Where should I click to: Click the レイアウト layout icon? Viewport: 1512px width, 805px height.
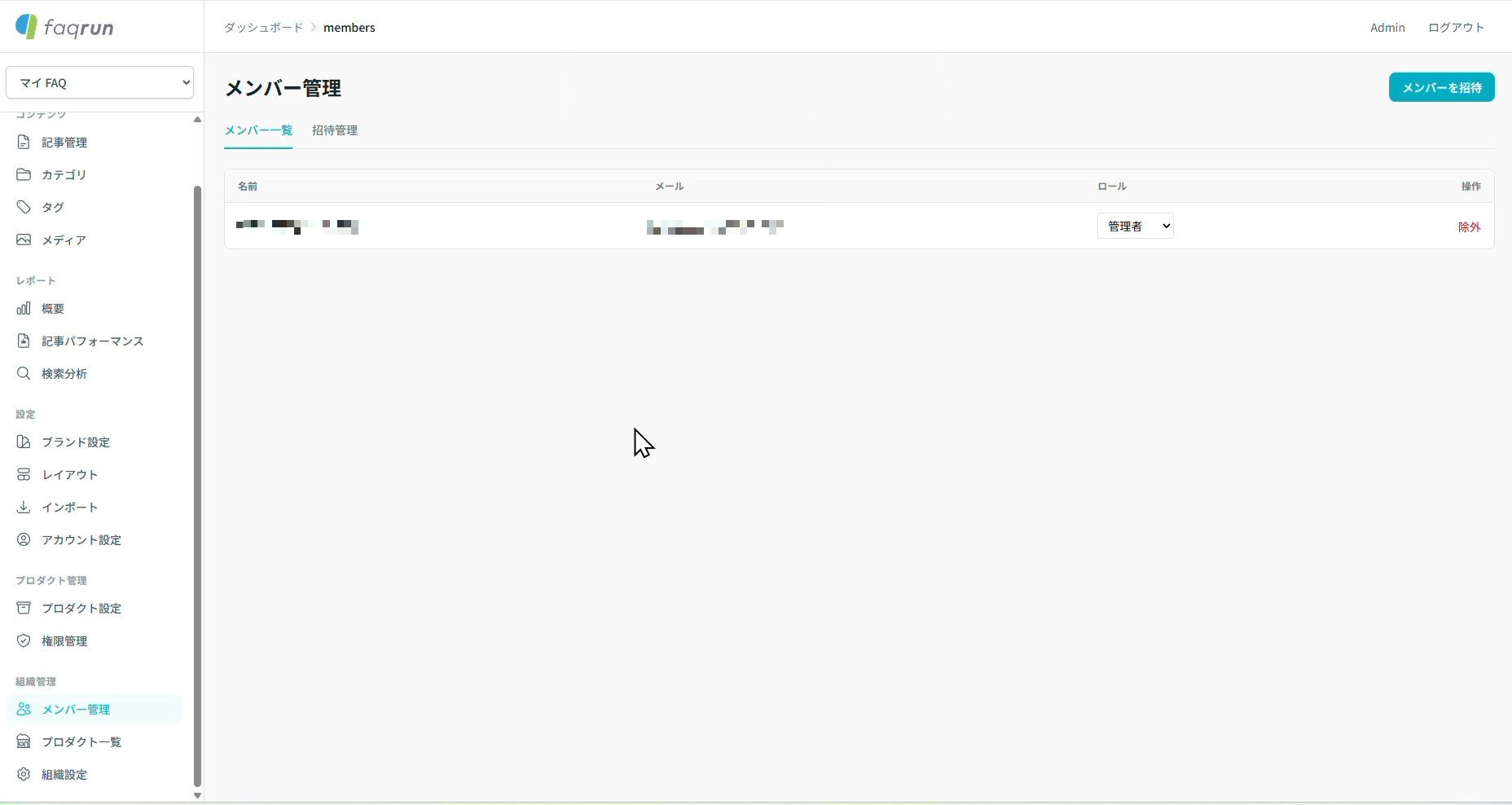[24, 474]
